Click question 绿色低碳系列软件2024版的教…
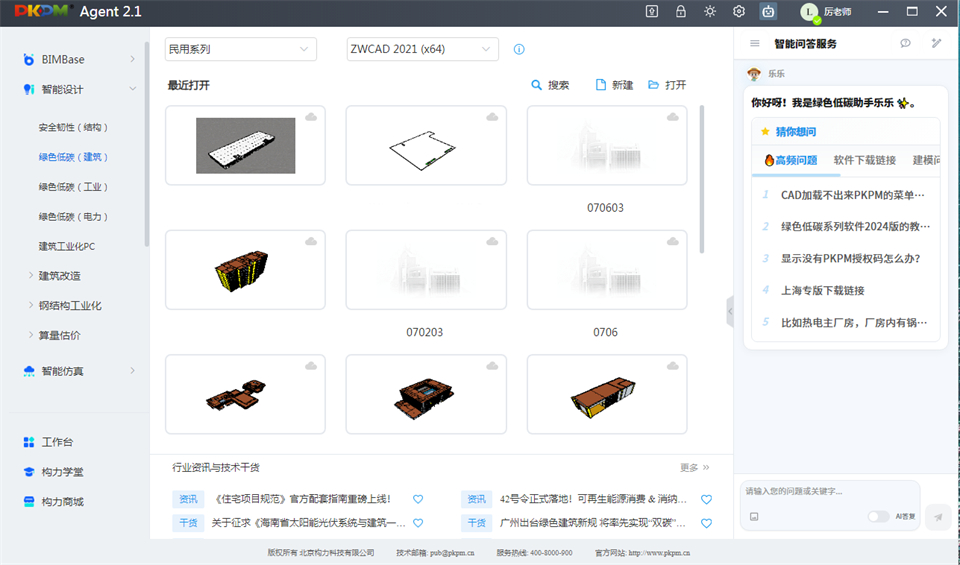The image size is (960, 565). (855, 226)
